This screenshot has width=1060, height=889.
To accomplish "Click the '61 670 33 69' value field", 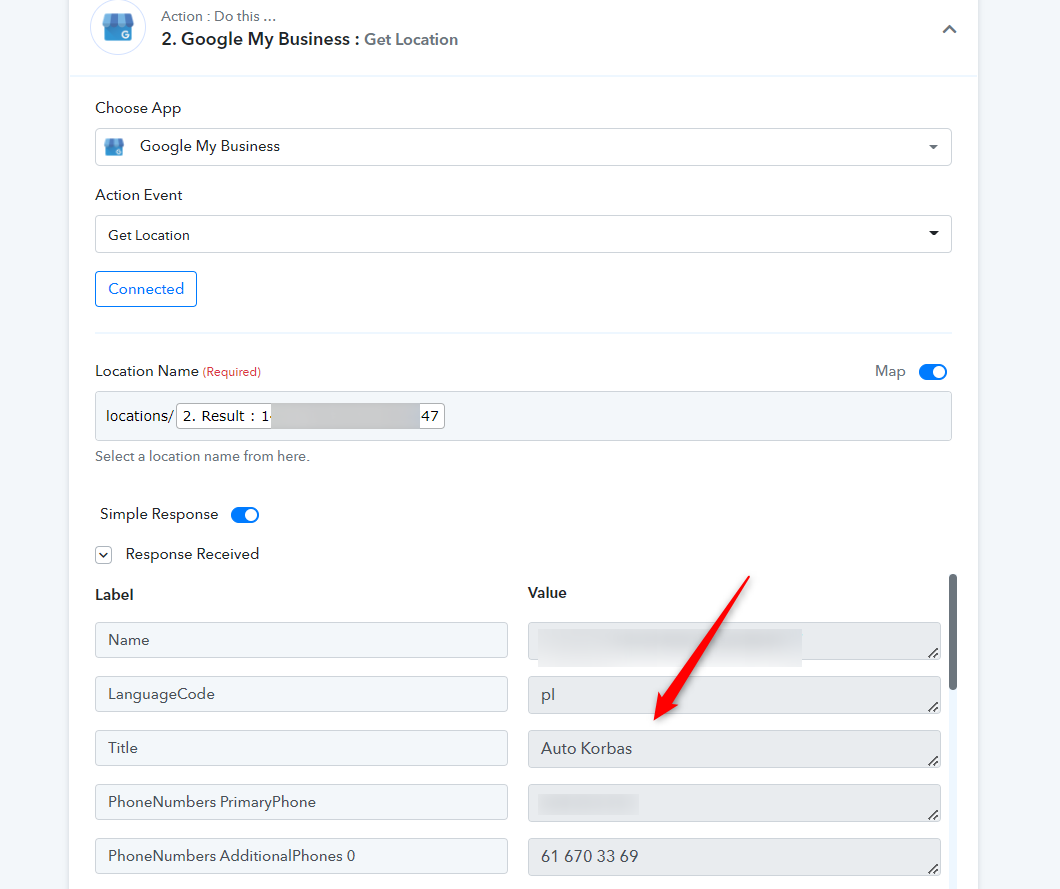I will pos(734,857).
